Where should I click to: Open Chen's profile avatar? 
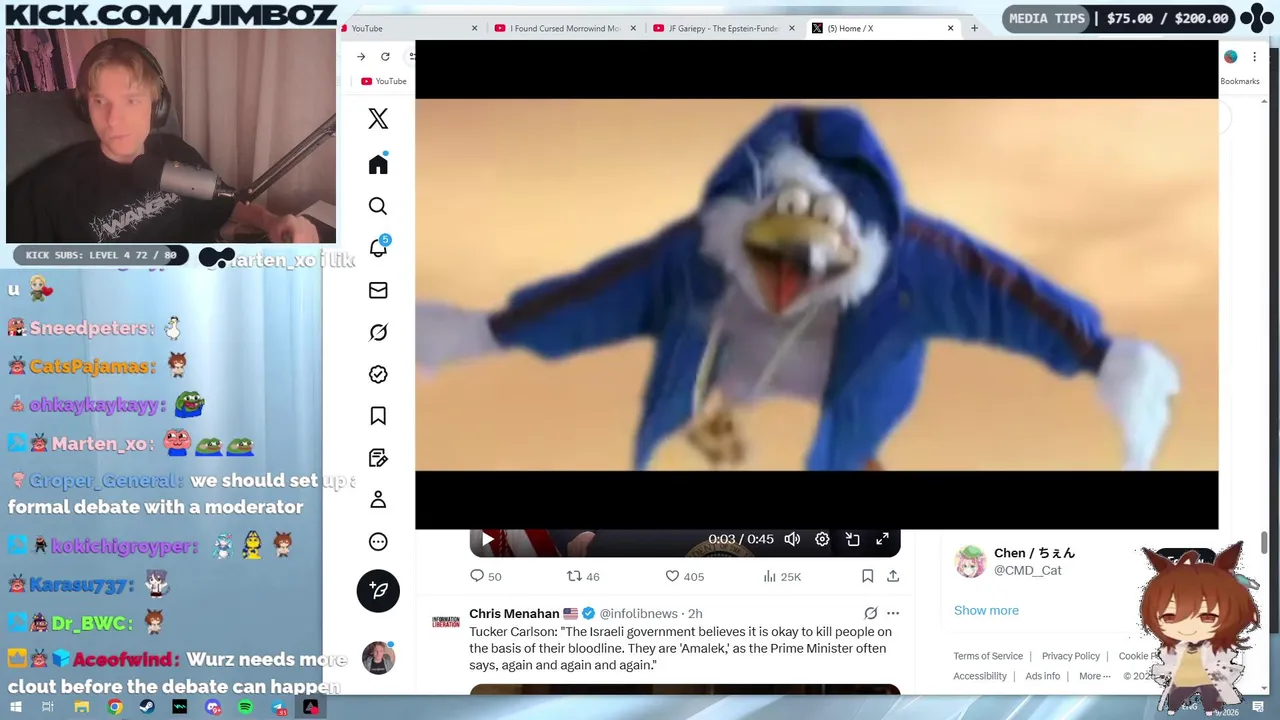970,562
